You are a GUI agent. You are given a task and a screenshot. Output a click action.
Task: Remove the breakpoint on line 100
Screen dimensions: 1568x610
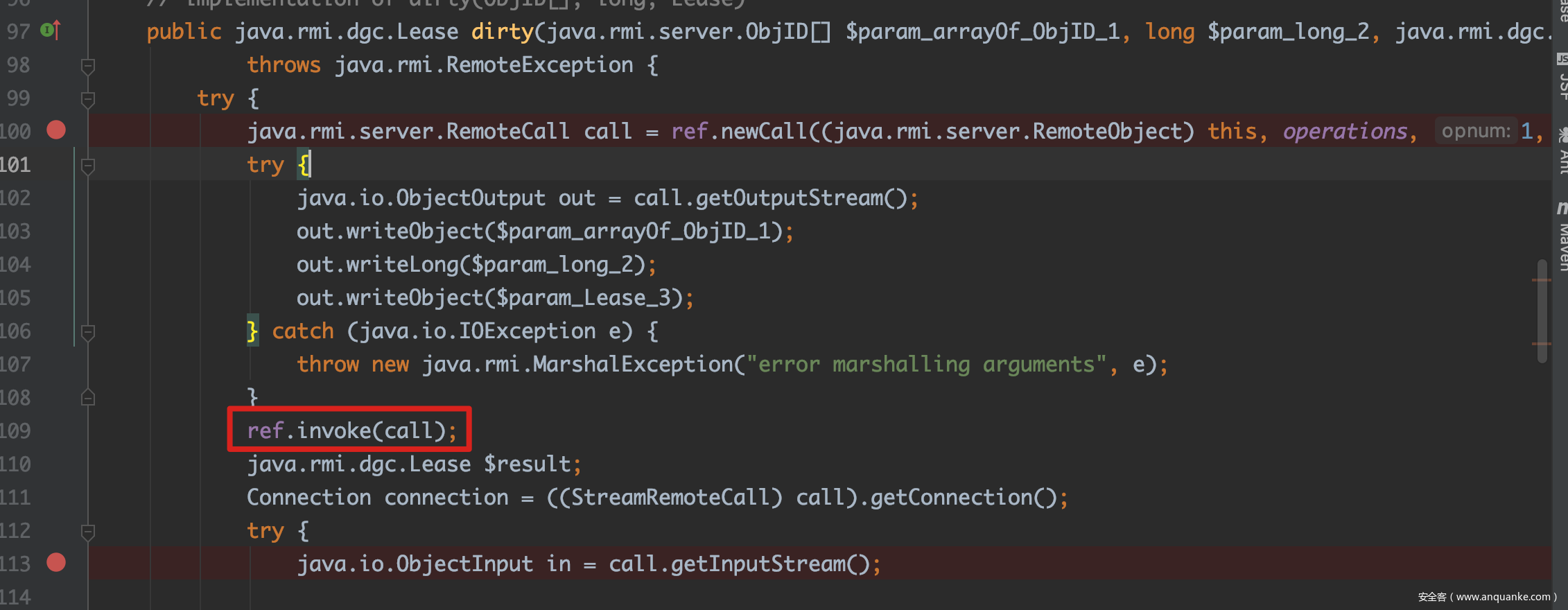tap(56, 130)
